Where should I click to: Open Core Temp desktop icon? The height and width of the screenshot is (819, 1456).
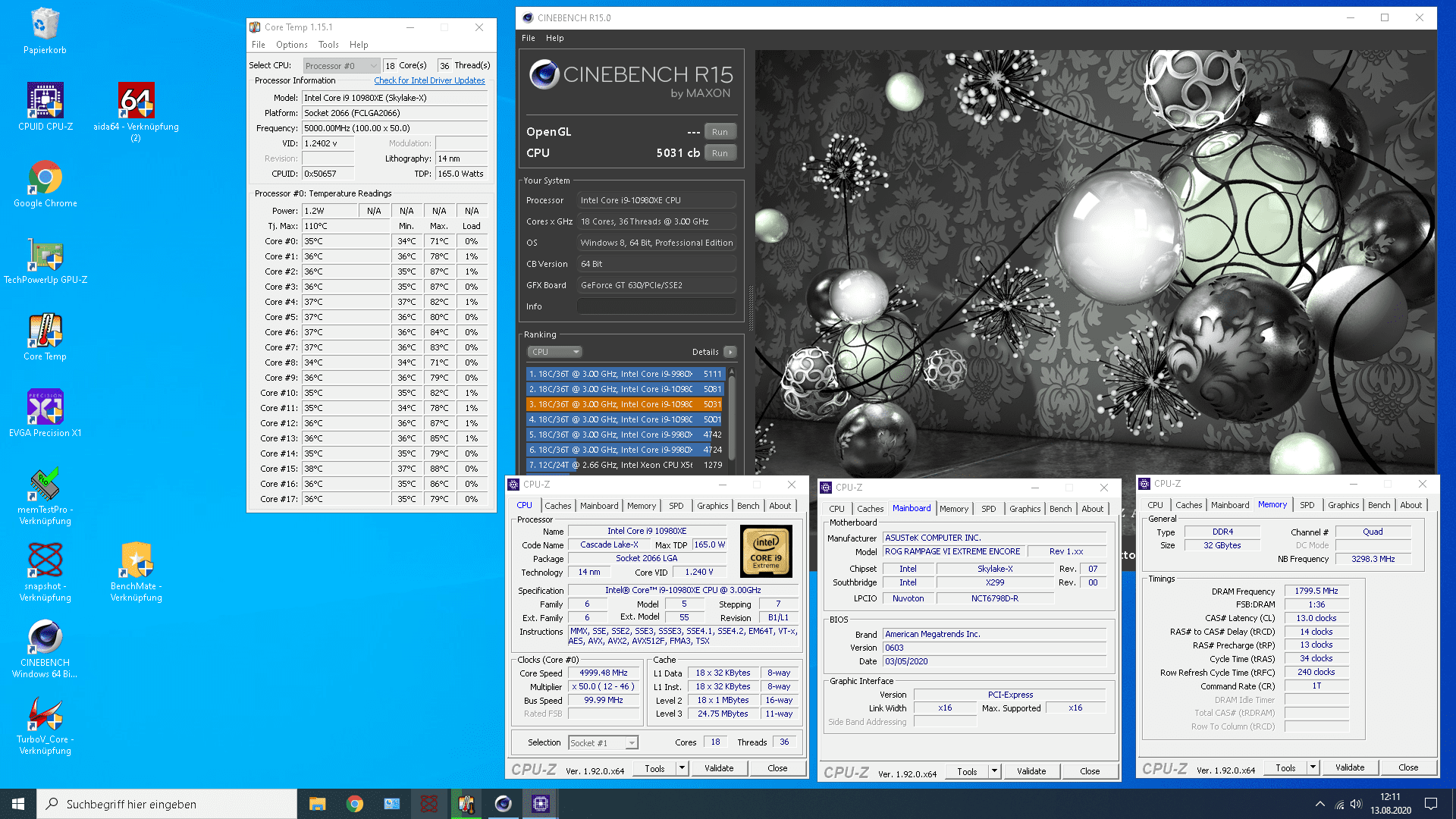point(45,337)
